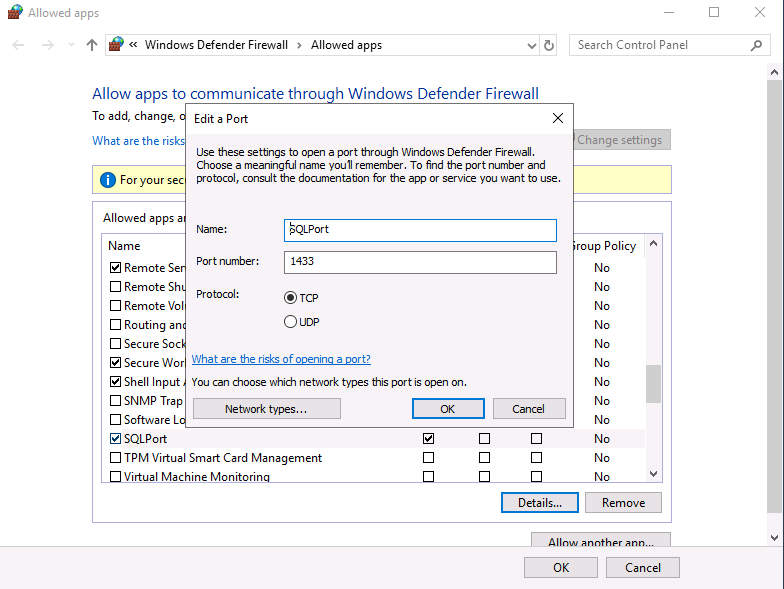This screenshot has width=784, height=589.
Task: Check third network checkbox in SQLPort row
Action: coord(536,438)
